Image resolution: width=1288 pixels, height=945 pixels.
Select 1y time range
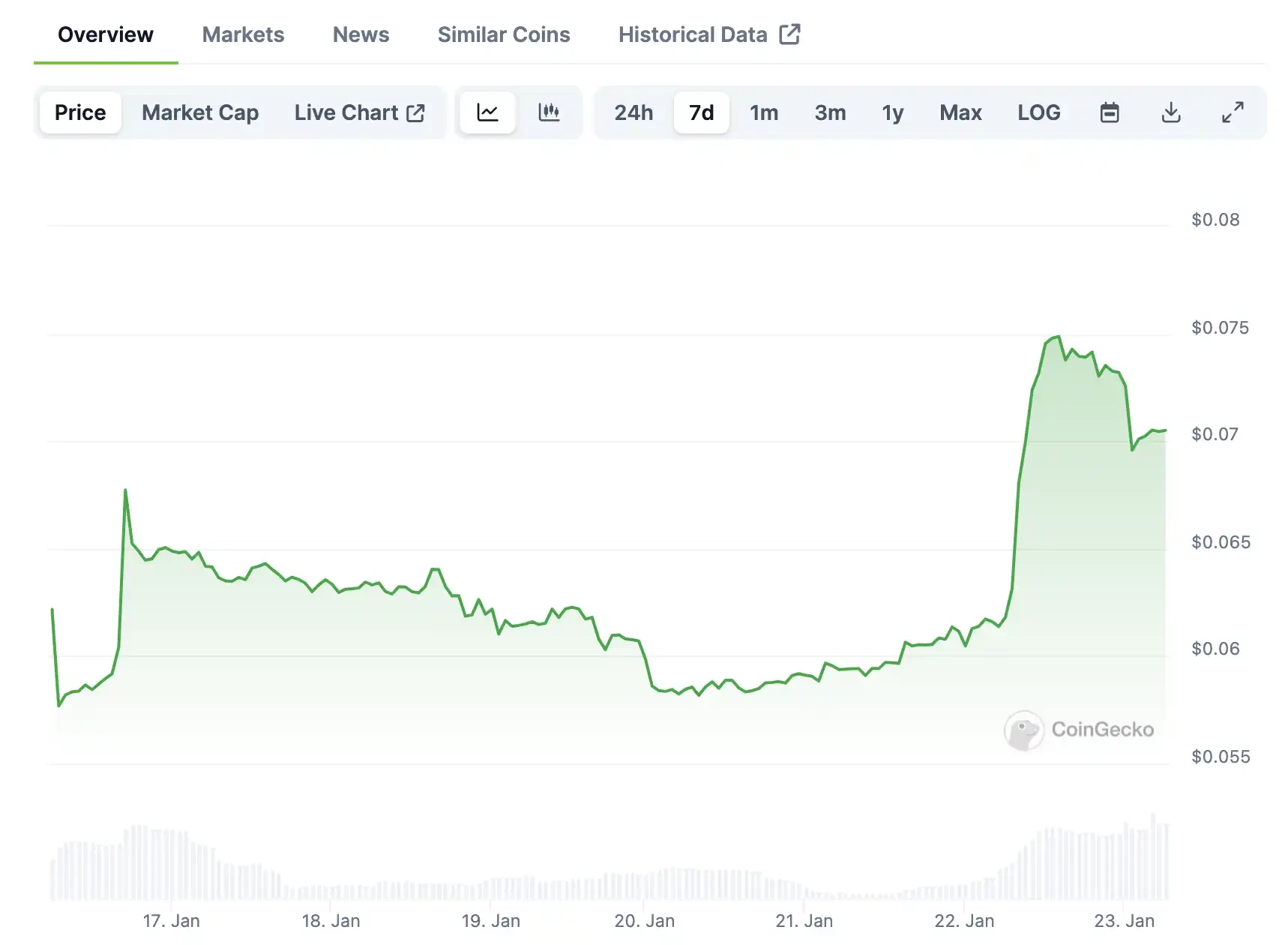pos(892,112)
